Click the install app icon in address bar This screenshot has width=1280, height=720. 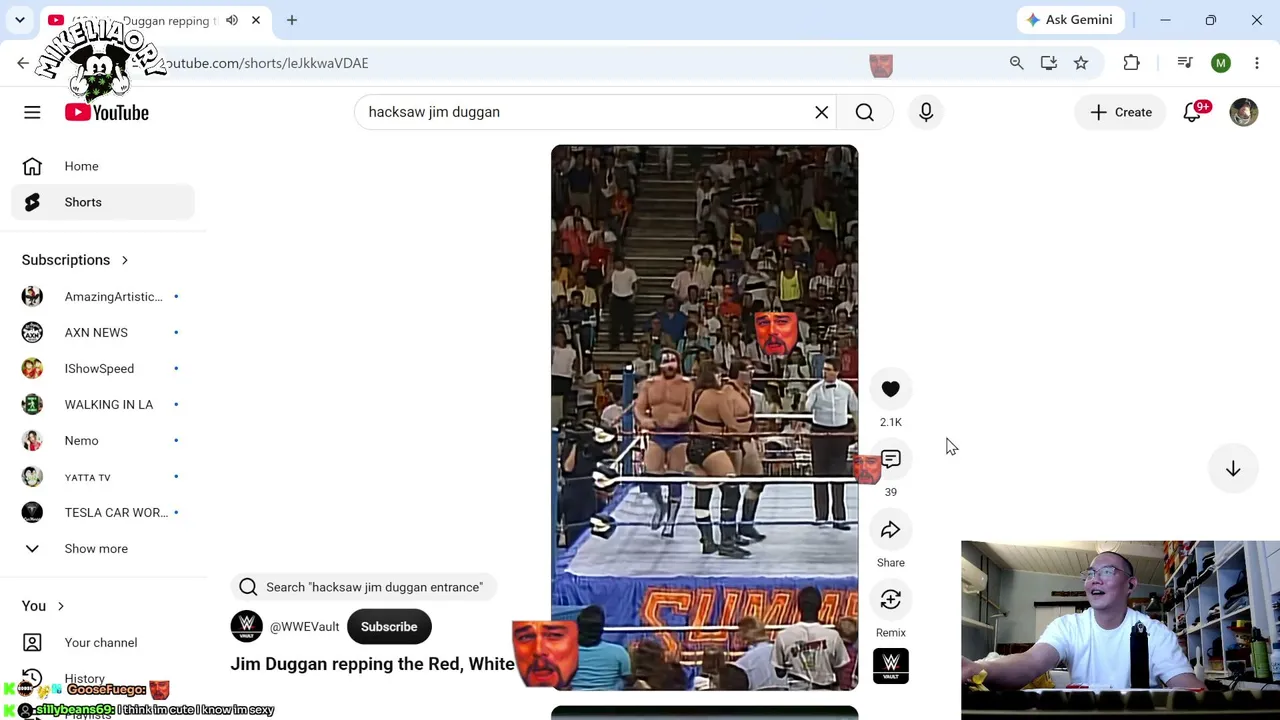(1049, 63)
